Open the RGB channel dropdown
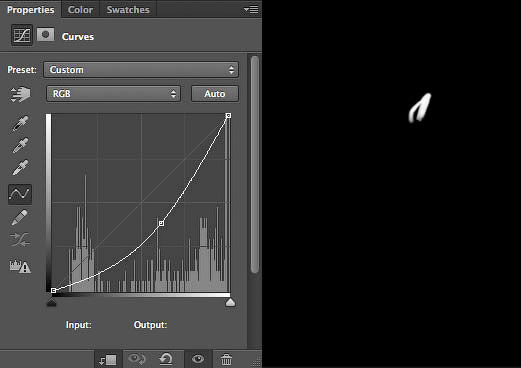521x368 pixels. tap(113, 94)
